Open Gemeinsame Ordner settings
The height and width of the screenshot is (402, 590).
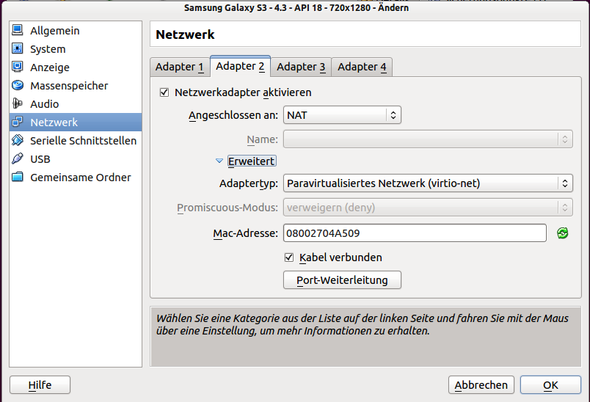(x=76, y=177)
